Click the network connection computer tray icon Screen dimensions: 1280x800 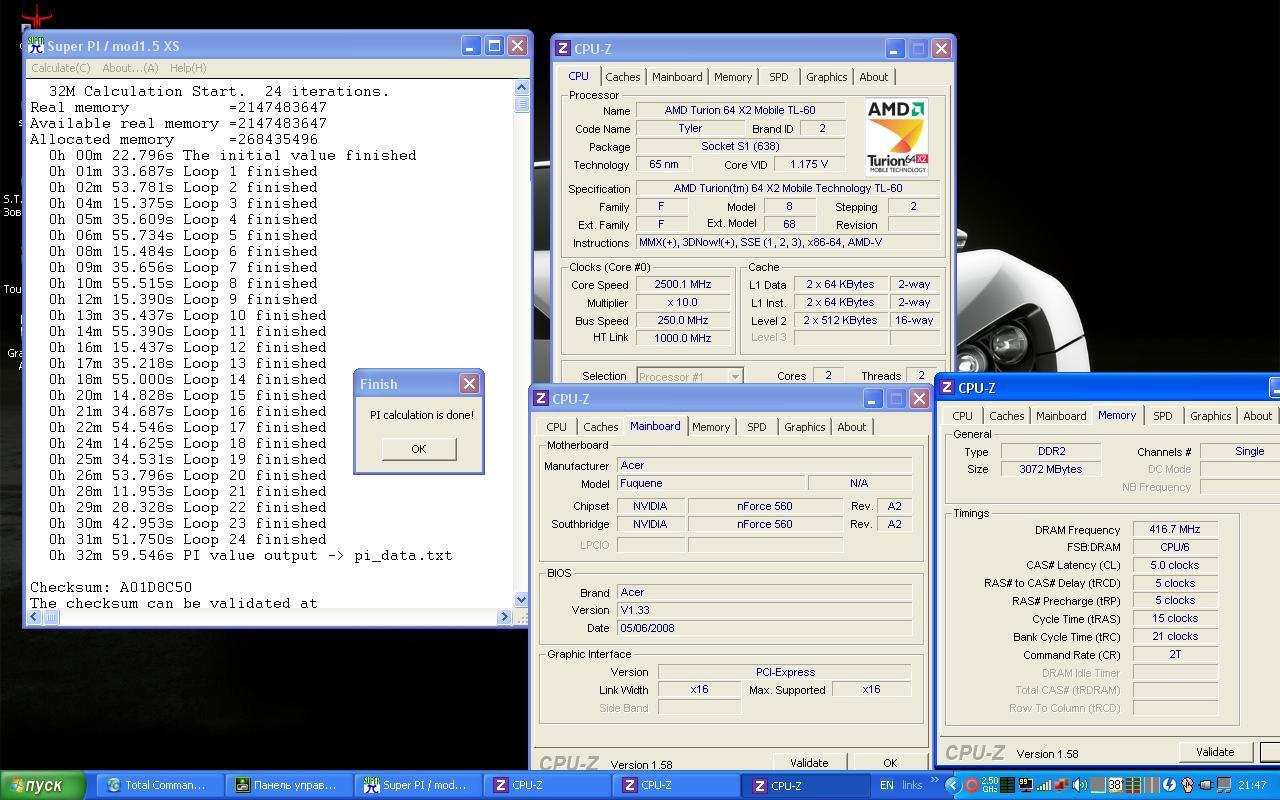click(x=1224, y=785)
